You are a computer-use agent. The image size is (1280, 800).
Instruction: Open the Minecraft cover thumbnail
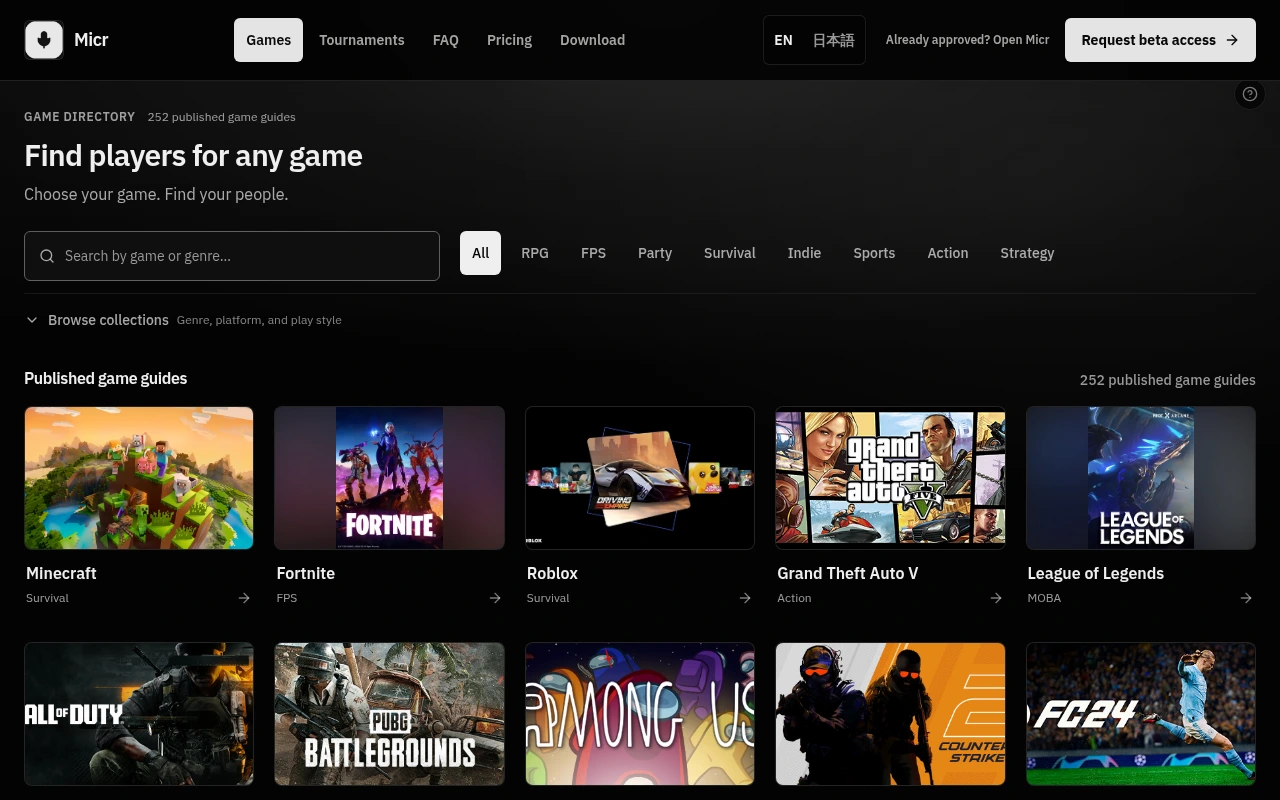(139, 478)
